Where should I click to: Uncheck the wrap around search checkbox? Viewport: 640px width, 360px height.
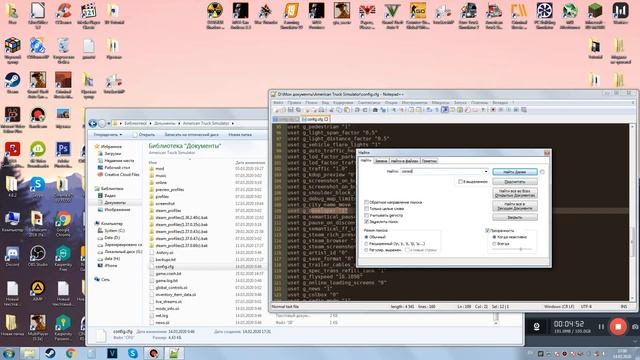367,222
